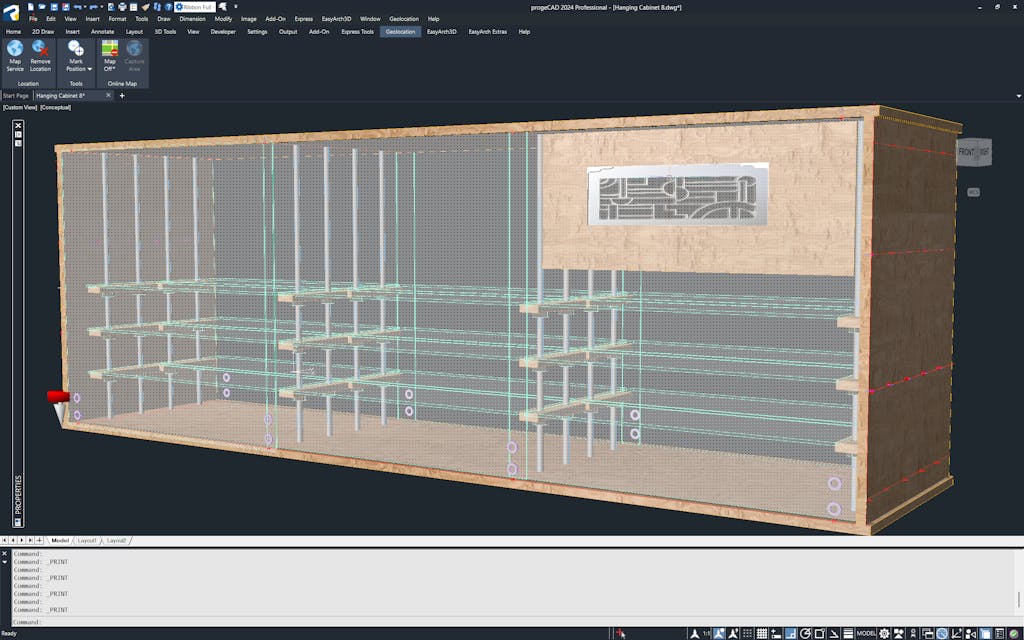Click the Save icon in quick access toolbar

[x=54, y=7]
